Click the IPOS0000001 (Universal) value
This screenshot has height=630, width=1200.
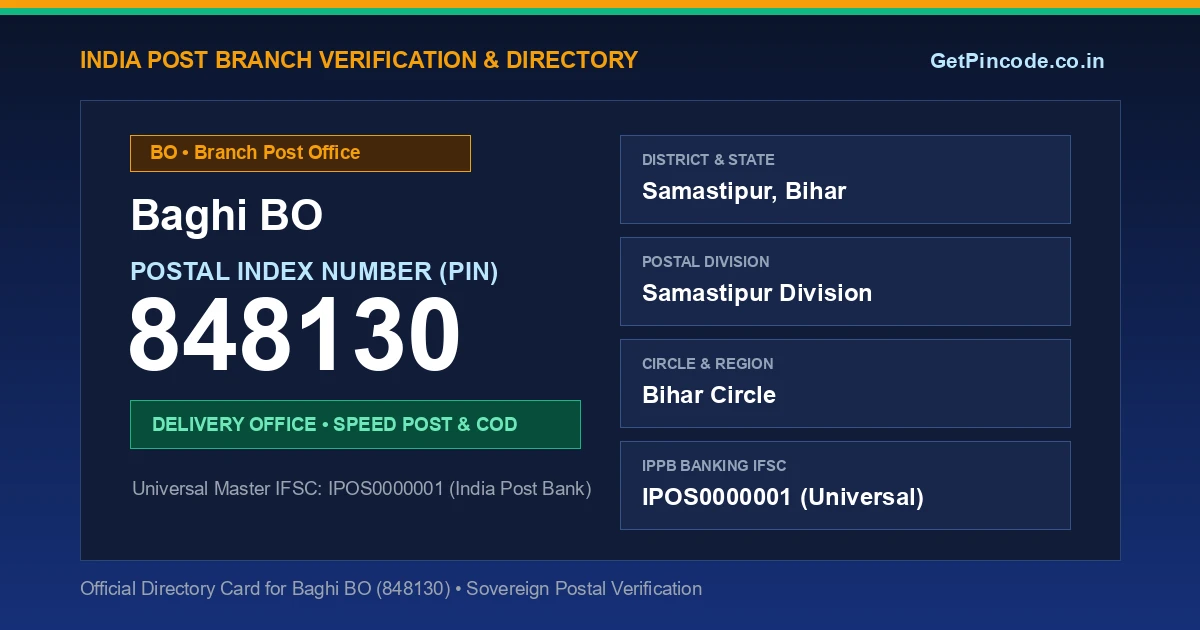click(x=783, y=497)
